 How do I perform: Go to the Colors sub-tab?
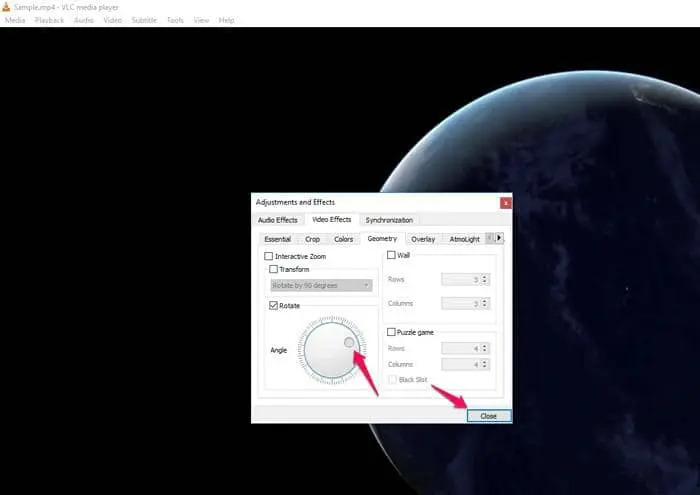tap(343, 239)
